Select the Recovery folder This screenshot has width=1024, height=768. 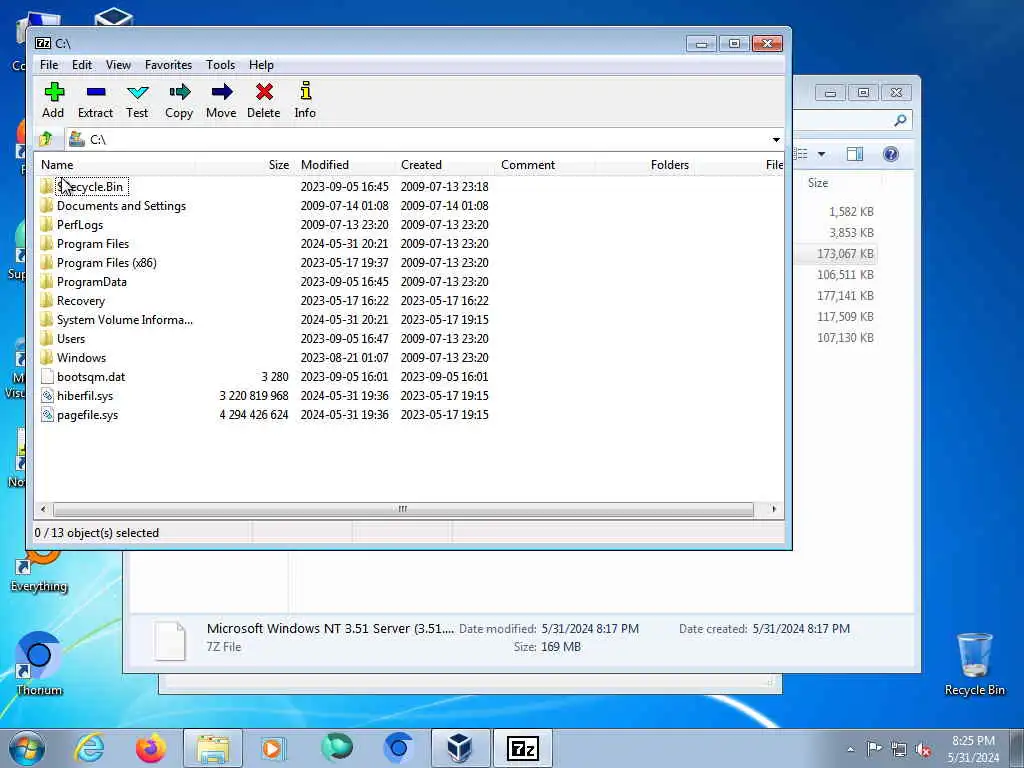pos(80,300)
